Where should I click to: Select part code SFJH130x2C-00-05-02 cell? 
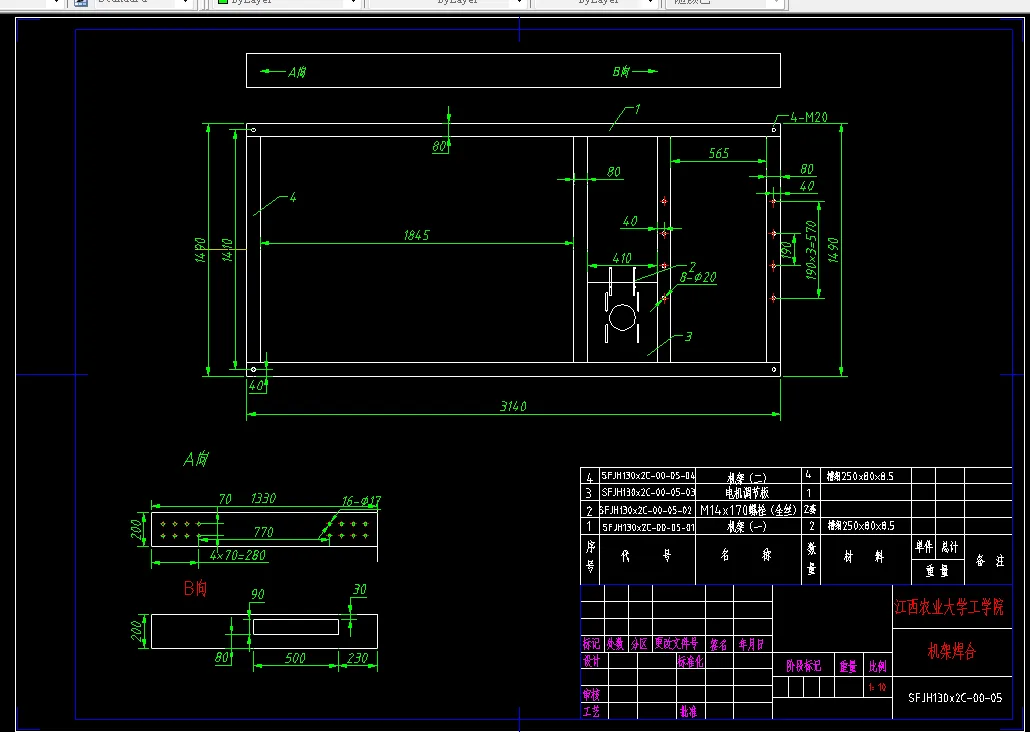(x=648, y=509)
